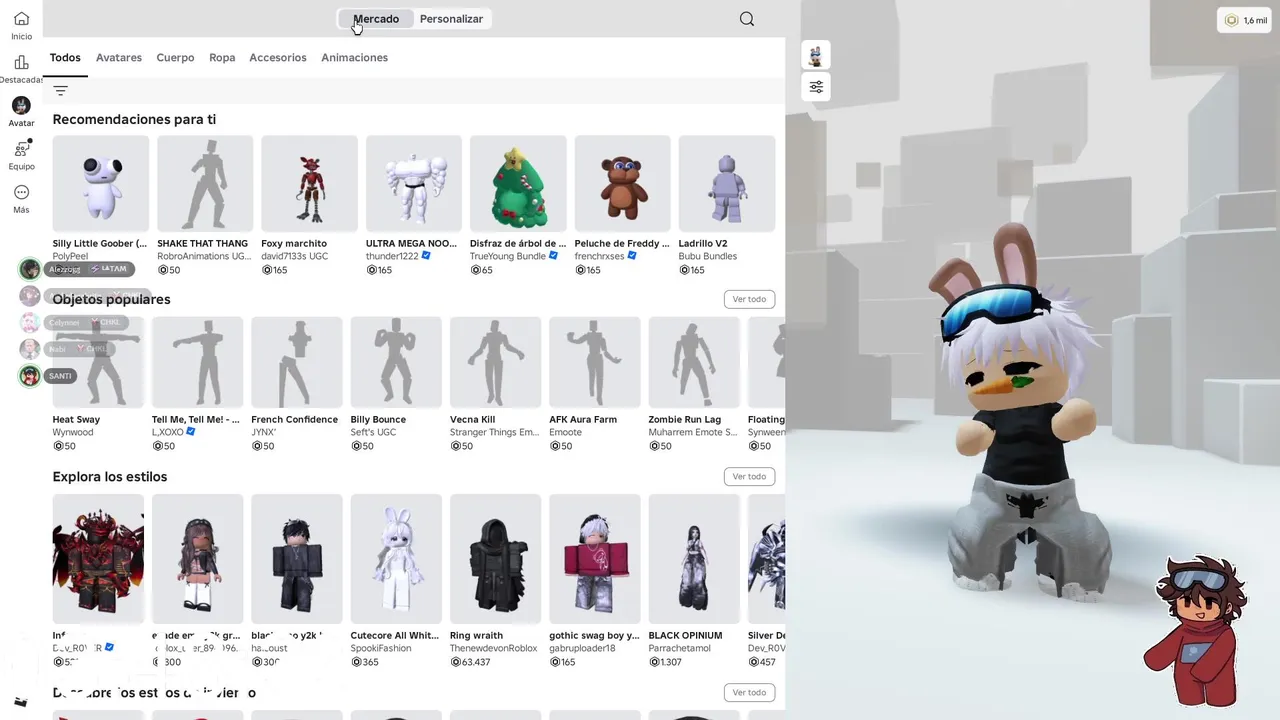Open the Más three-dots menu
This screenshot has width=1280, height=720.
coord(21,192)
